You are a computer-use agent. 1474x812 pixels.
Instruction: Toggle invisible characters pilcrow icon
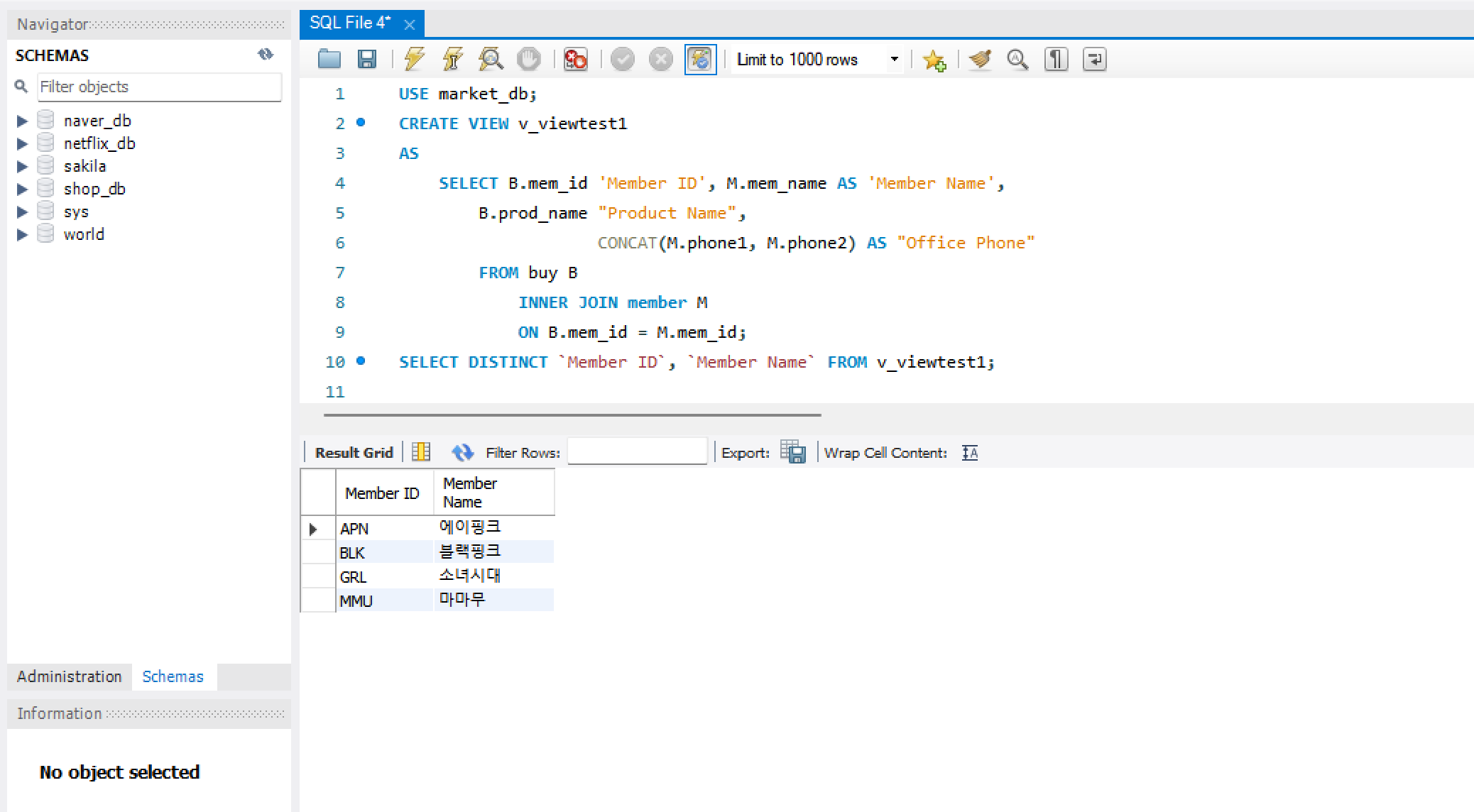point(1056,59)
